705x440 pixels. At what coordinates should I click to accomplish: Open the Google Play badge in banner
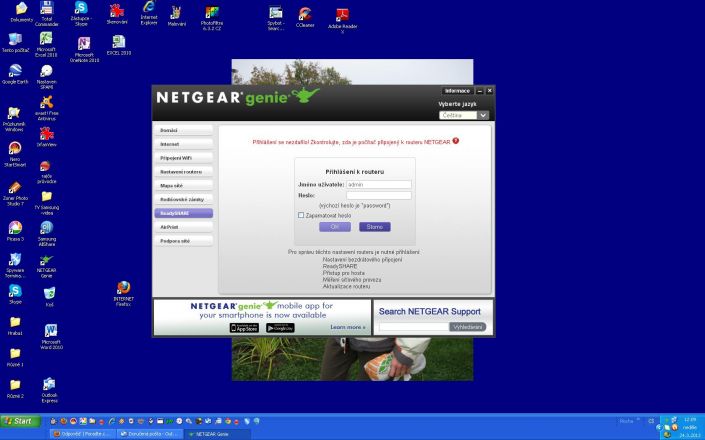coord(280,328)
